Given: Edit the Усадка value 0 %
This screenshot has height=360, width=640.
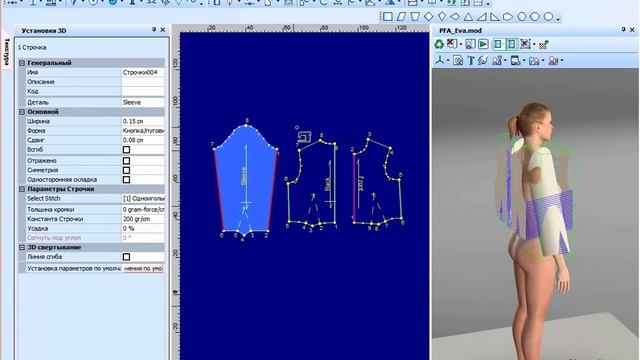Looking at the screenshot, I should coord(143,228).
